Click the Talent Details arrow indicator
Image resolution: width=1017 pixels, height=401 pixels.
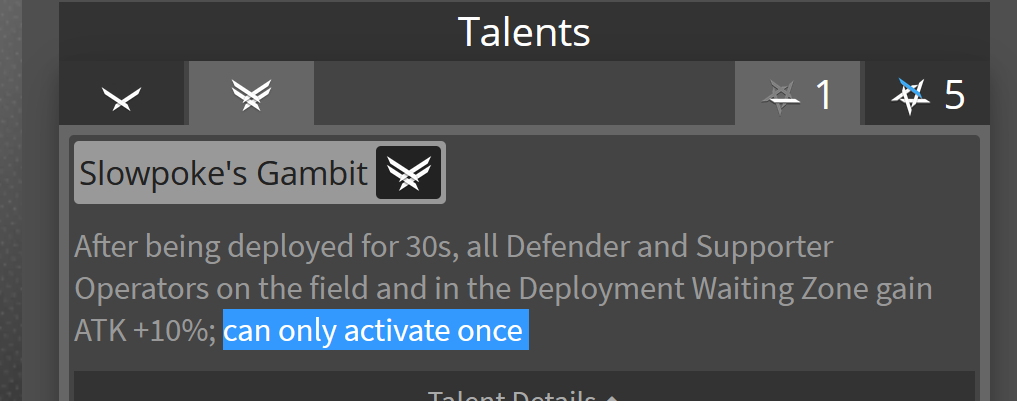click(611, 396)
